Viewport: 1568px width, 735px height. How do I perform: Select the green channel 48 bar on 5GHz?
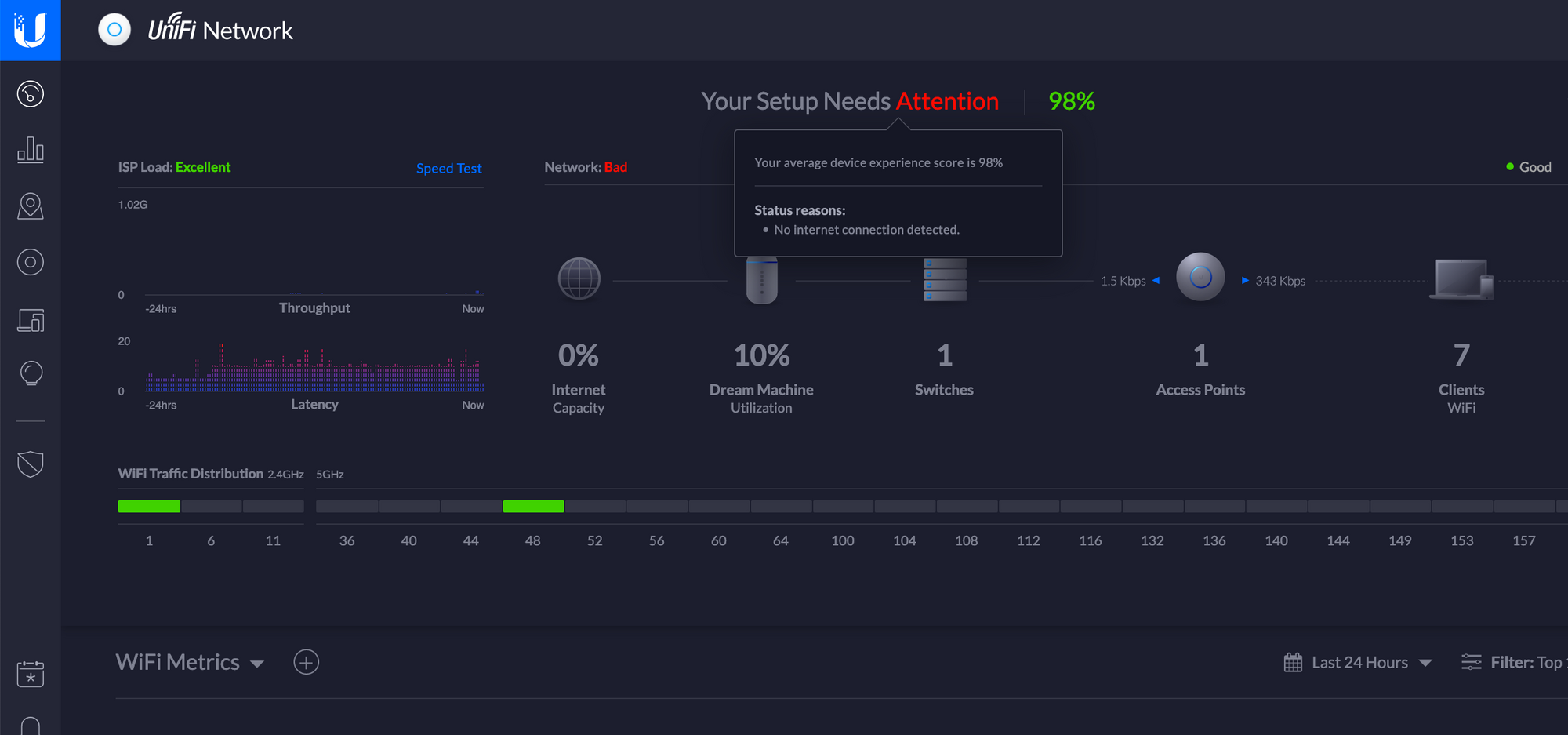[x=533, y=507]
